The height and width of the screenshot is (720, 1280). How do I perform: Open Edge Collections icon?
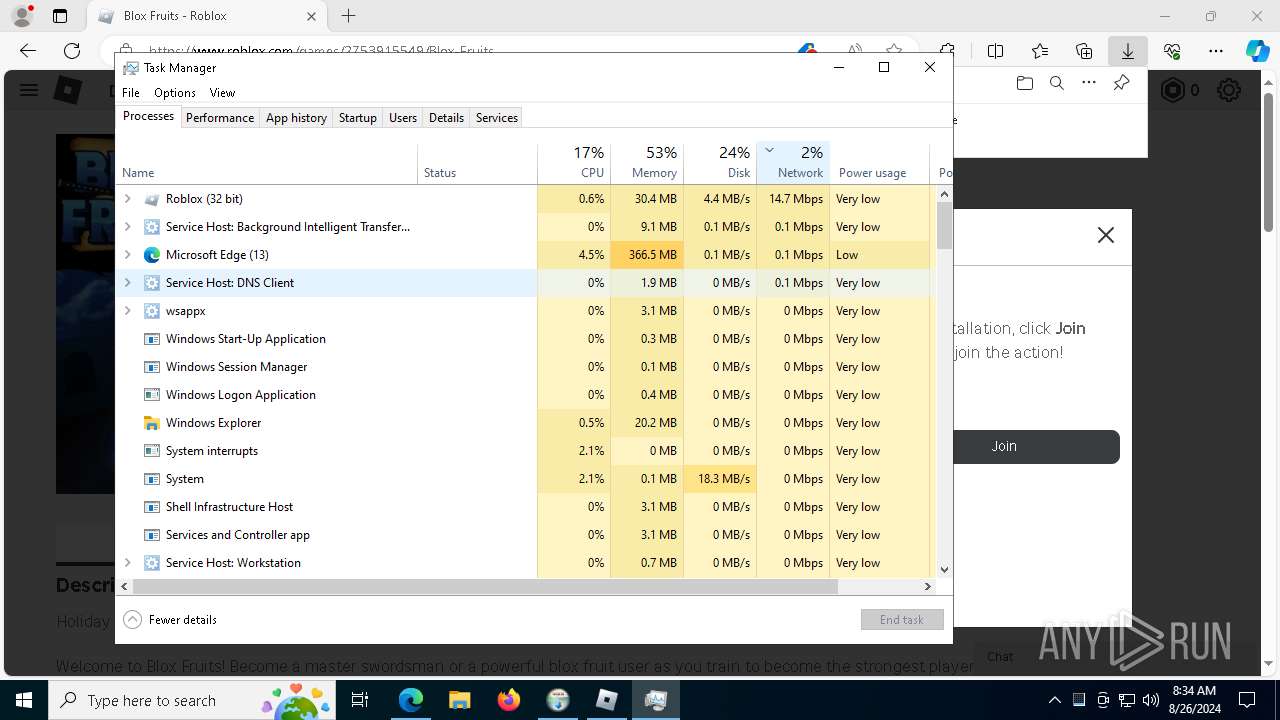[1084, 51]
